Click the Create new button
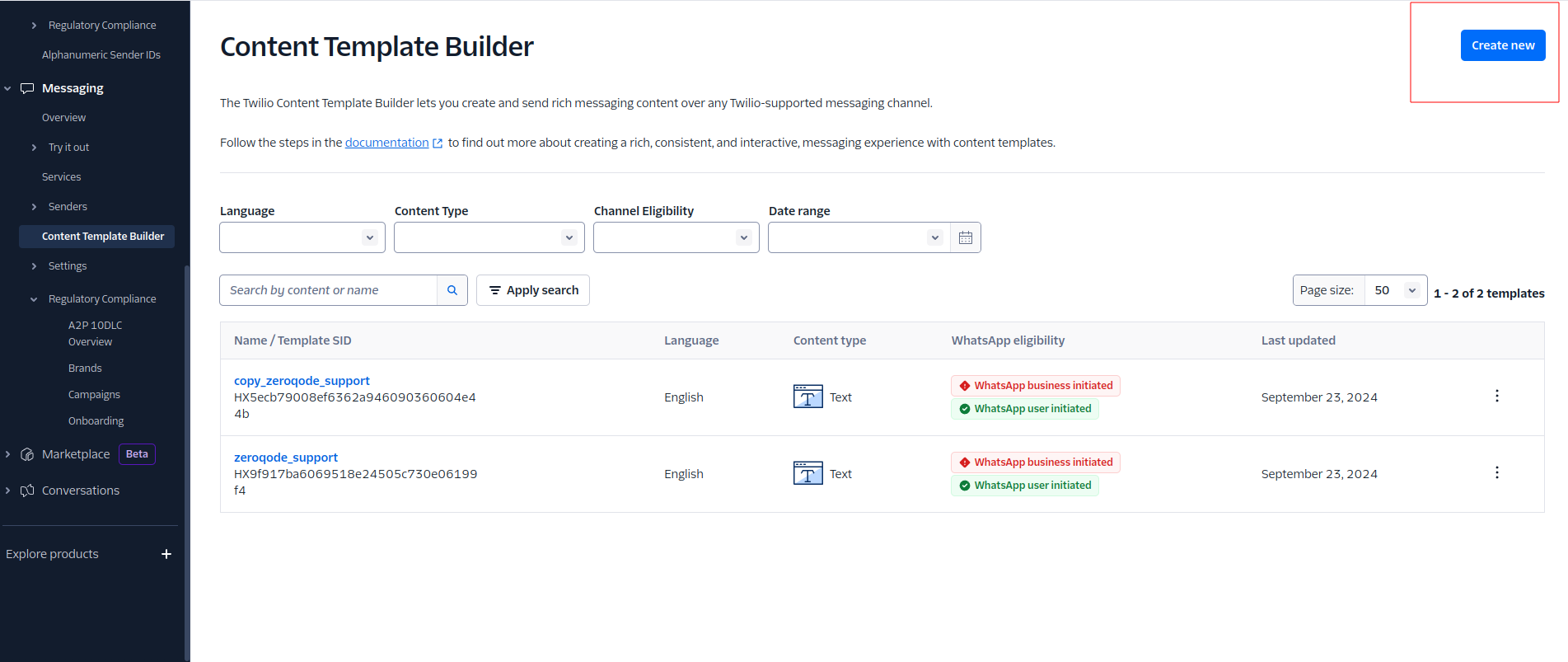 coord(1502,45)
